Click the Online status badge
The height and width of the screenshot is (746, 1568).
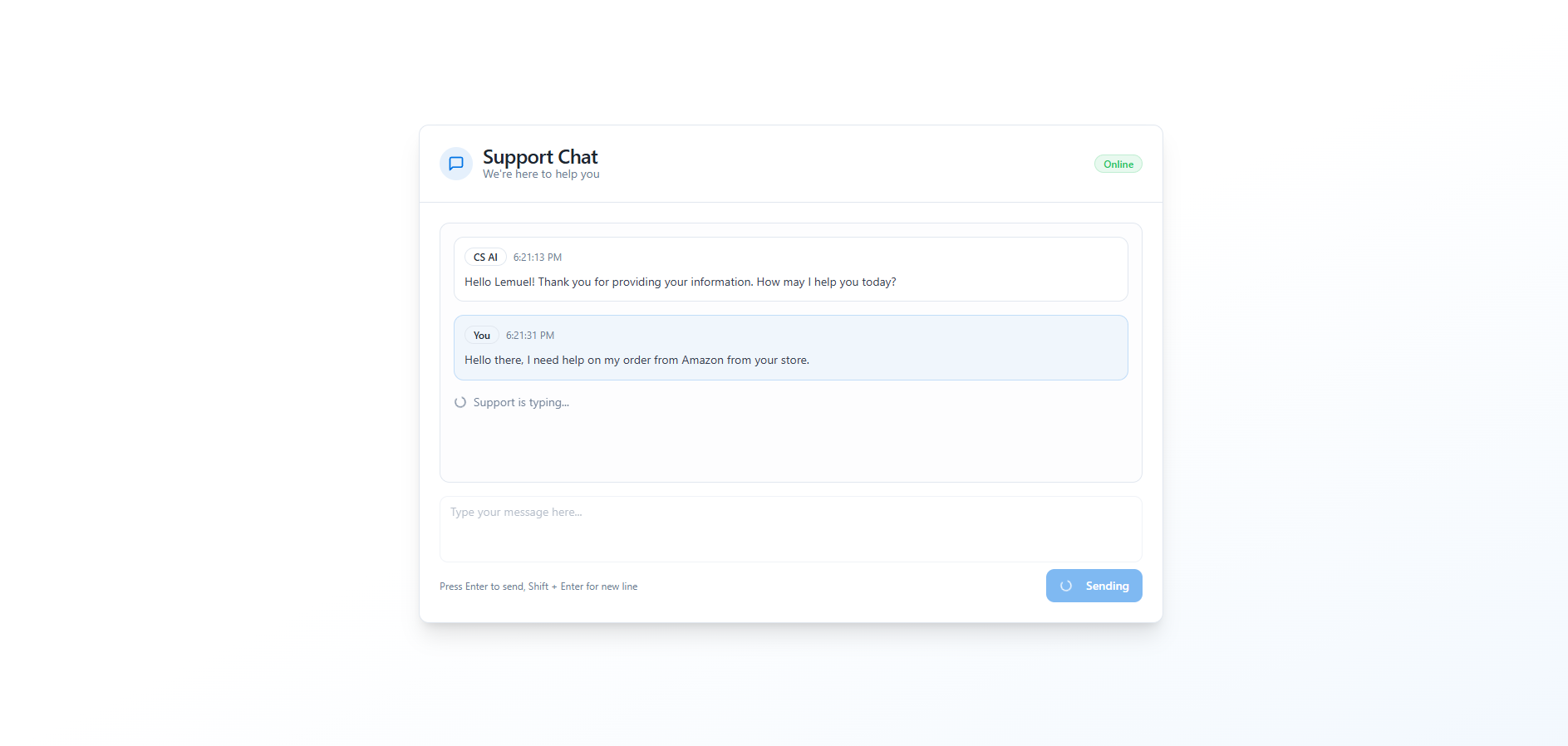pos(1118,164)
